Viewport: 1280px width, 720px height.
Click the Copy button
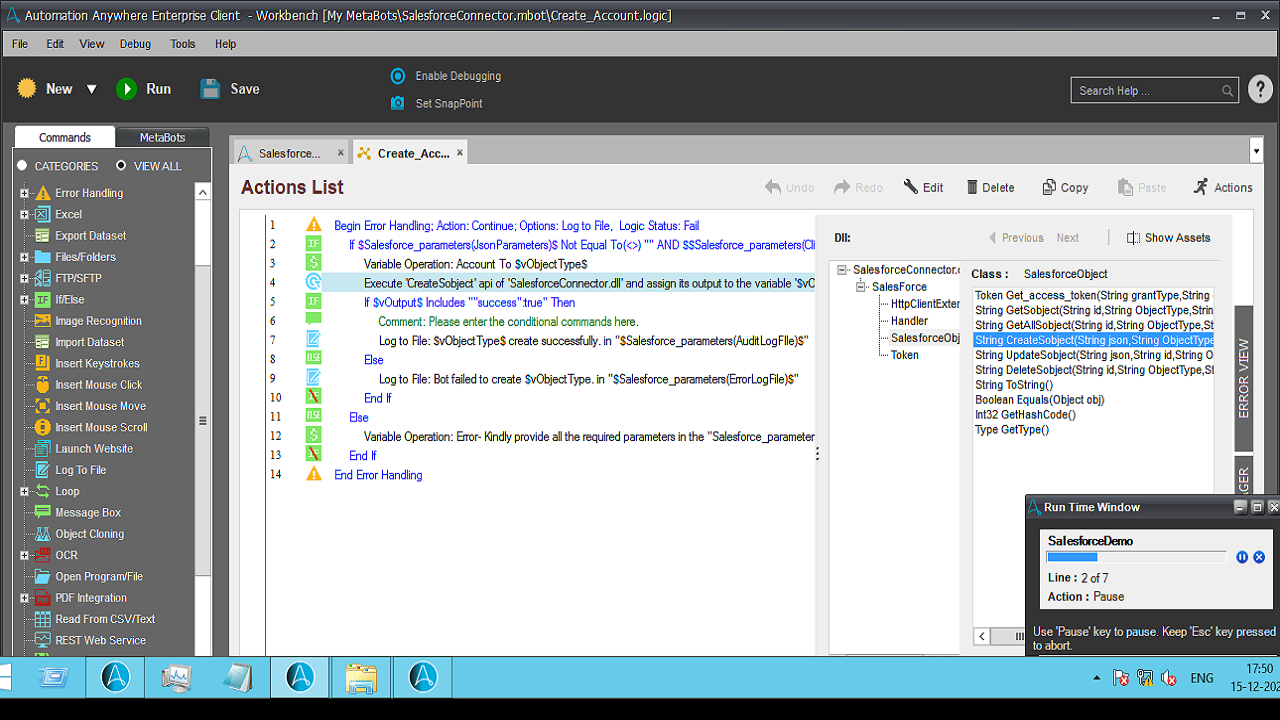pos(1065,187)
